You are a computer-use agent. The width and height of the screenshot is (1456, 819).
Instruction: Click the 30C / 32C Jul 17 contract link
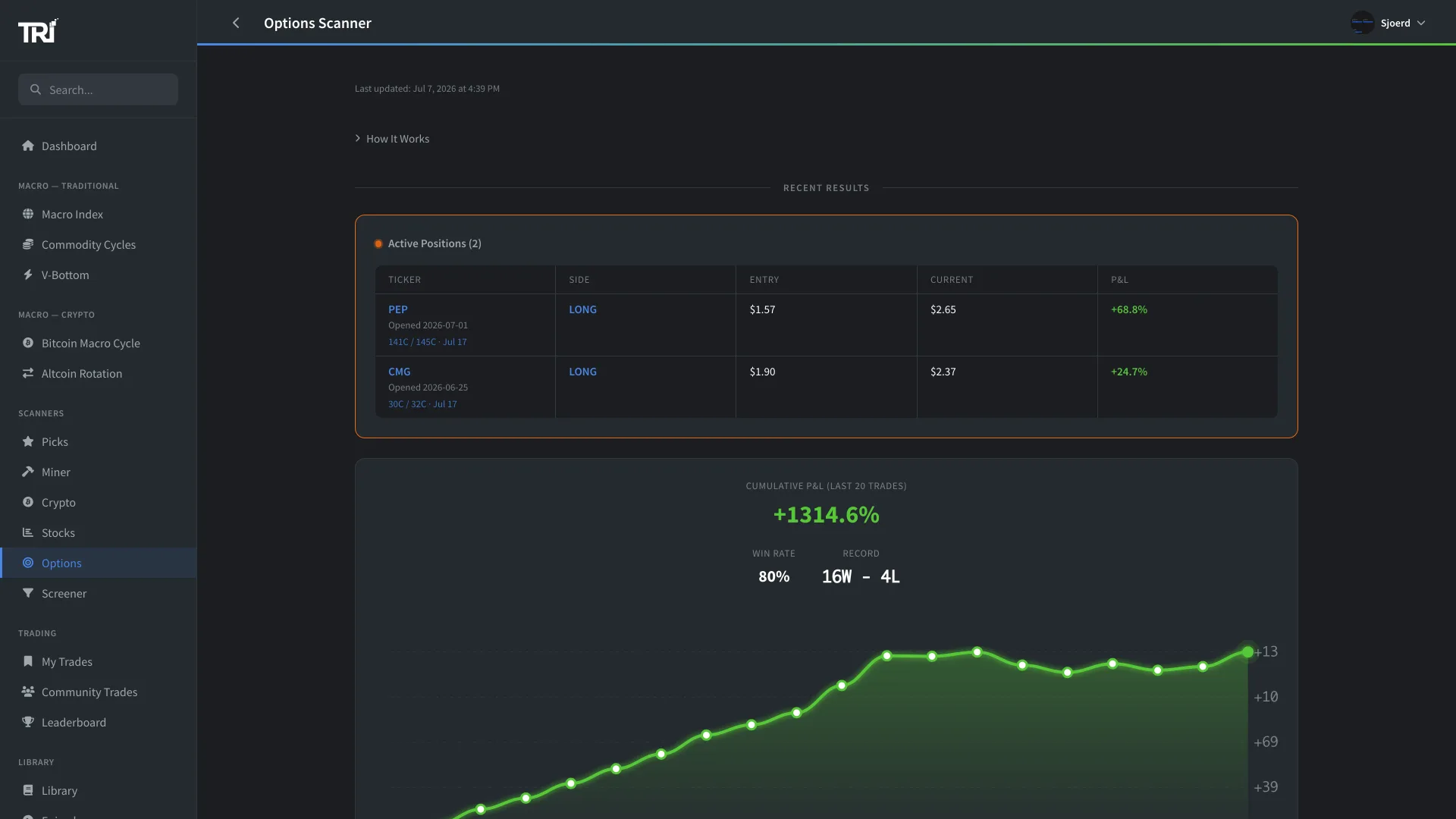click(422, 404)
